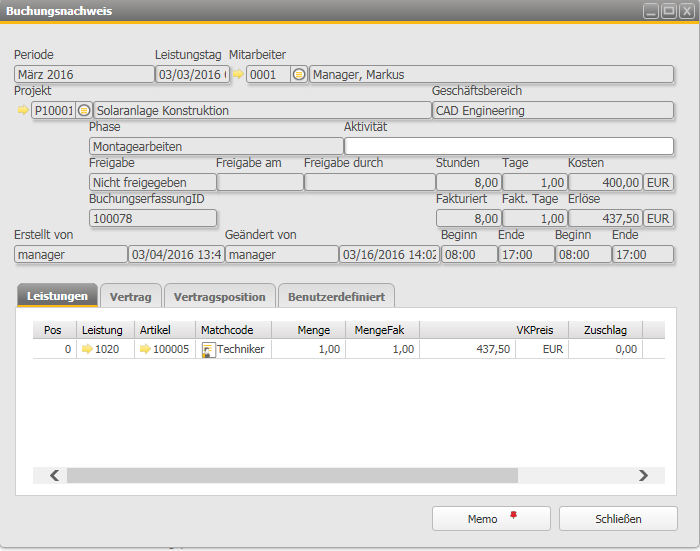Click the created date field 03/04/2016 13:4
The width and height of the screenshot is (700, 551).
pos(176,255)
